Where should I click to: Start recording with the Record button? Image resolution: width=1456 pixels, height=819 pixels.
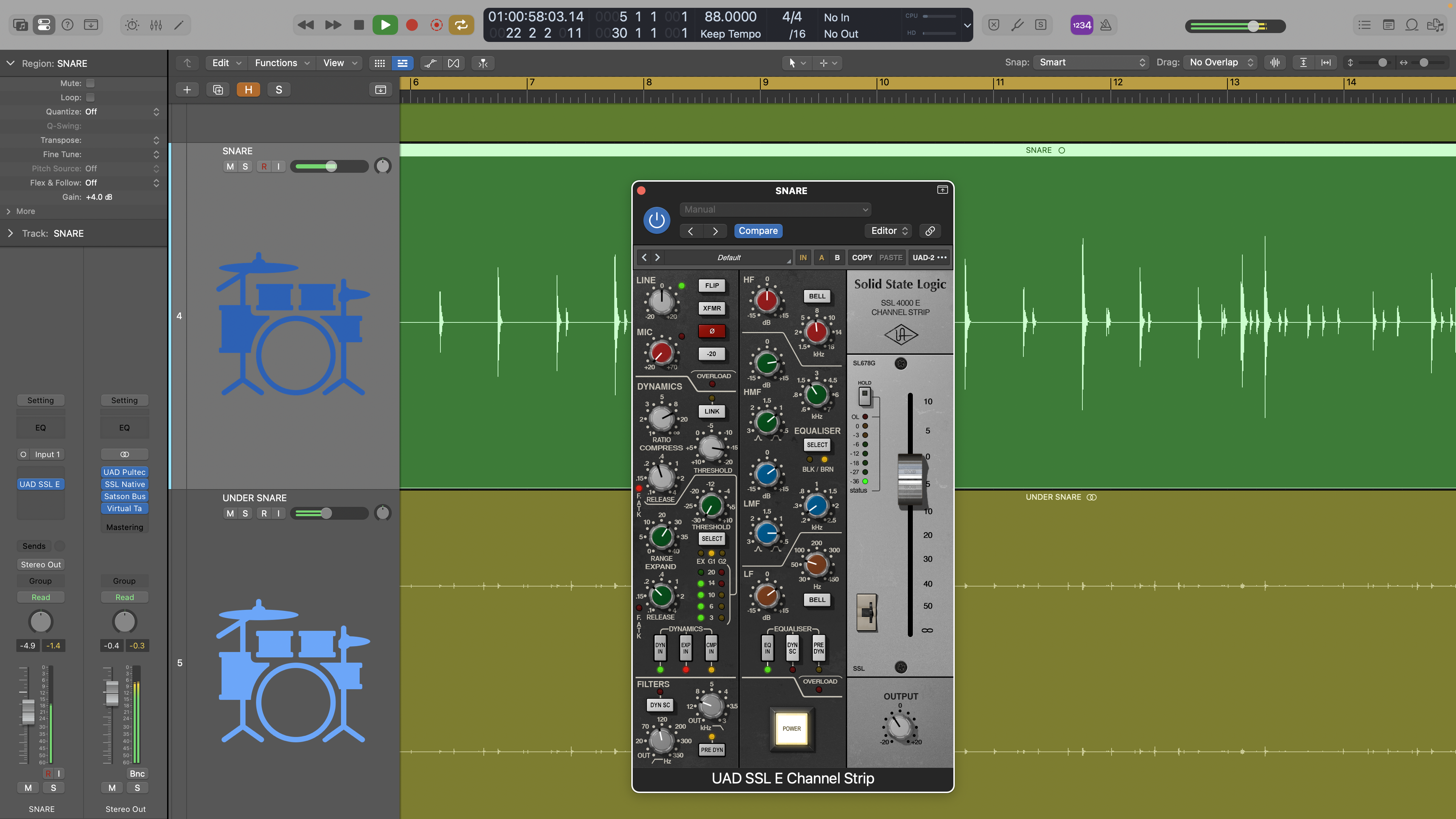click(x=412, y=25)
